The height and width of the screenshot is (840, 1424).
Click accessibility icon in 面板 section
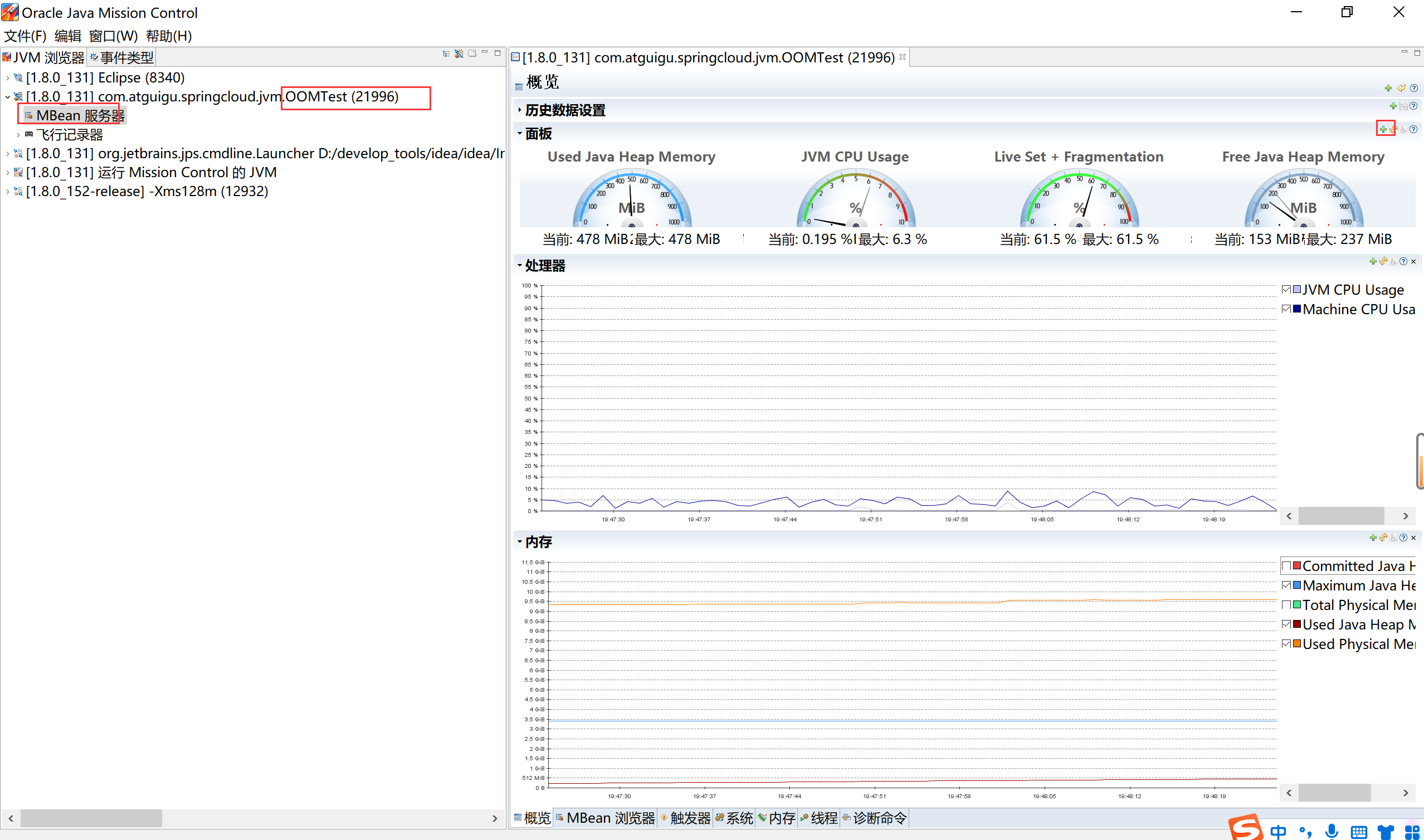coord(1403,129)
